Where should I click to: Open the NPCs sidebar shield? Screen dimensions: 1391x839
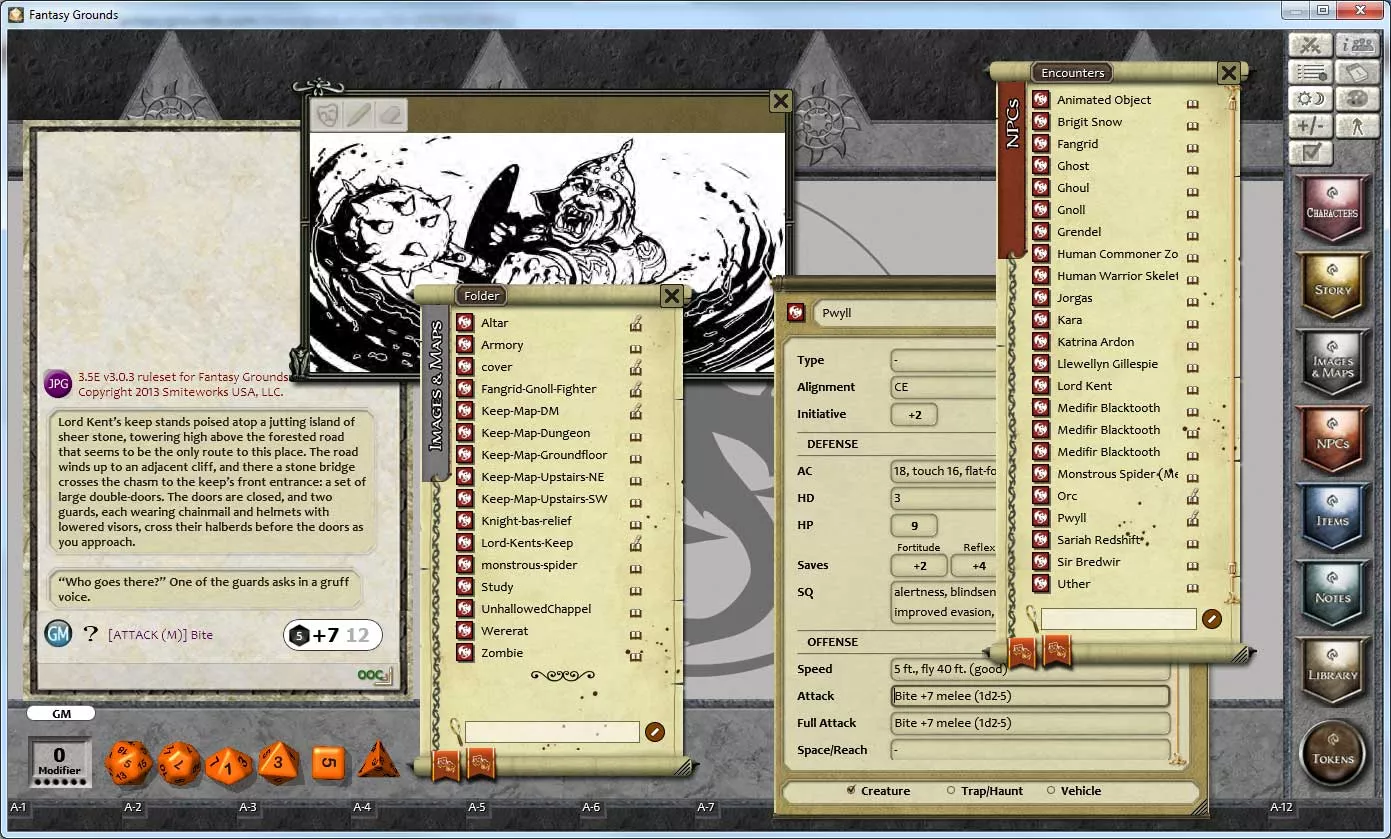click(x=1332, y=441)
